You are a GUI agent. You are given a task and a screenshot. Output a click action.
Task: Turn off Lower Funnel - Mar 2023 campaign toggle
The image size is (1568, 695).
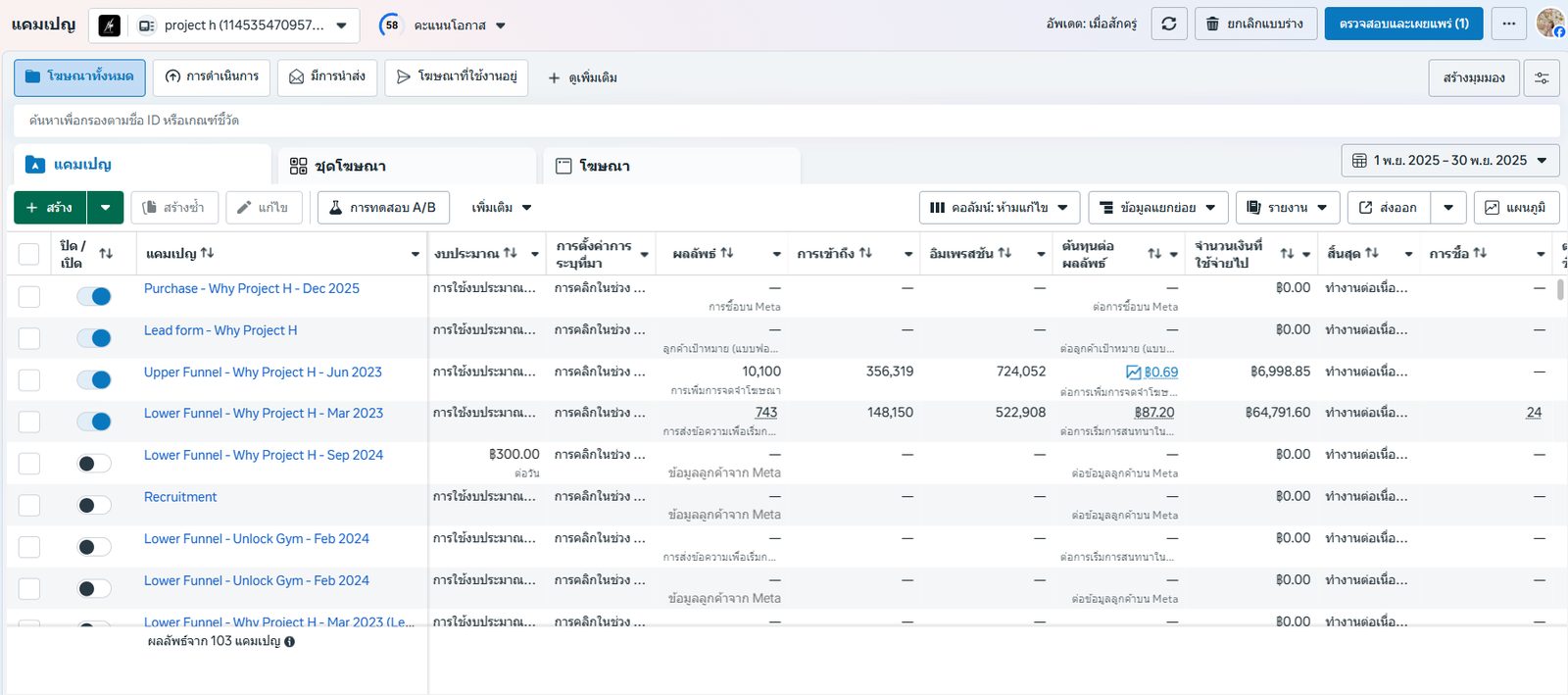(x=94, y=422)
